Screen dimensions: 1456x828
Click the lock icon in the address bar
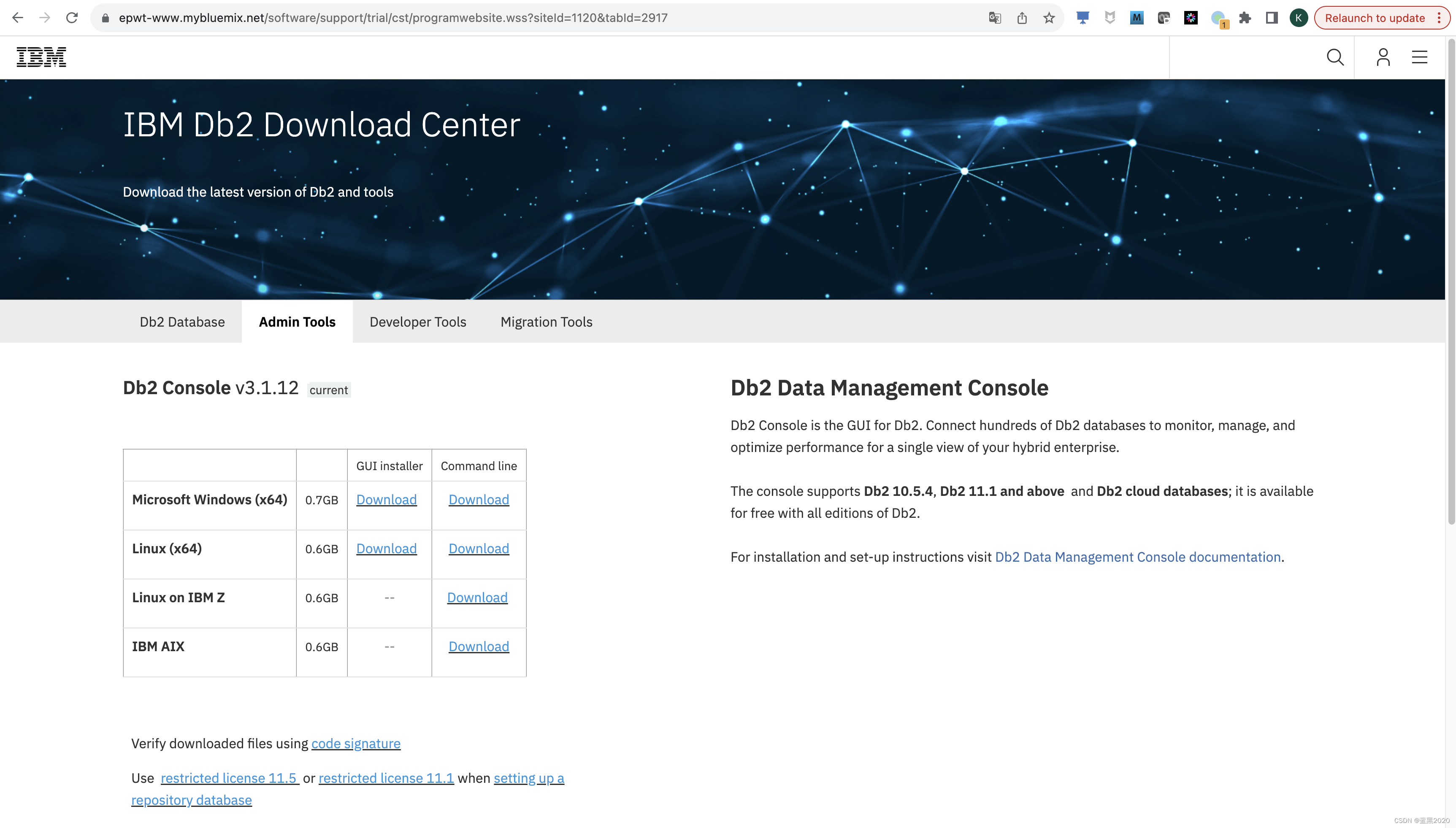click(105, 18)
